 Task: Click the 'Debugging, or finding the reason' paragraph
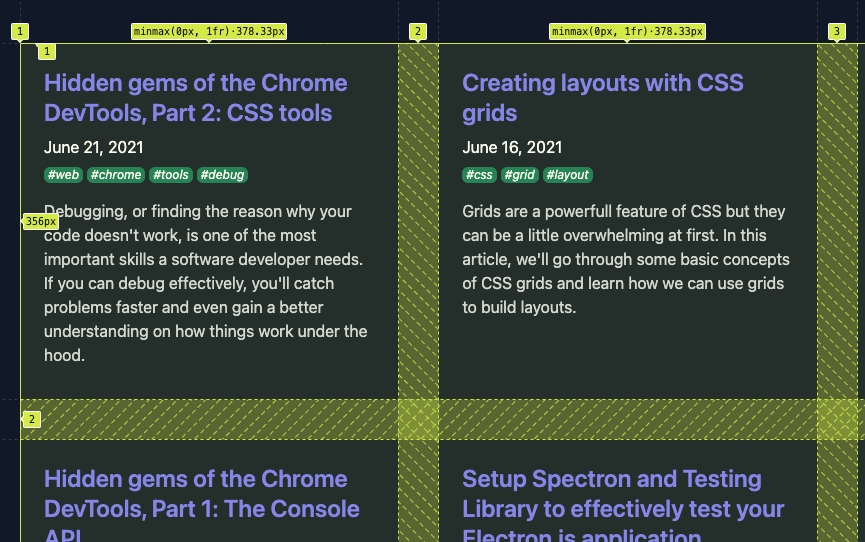tap(206, 283)
